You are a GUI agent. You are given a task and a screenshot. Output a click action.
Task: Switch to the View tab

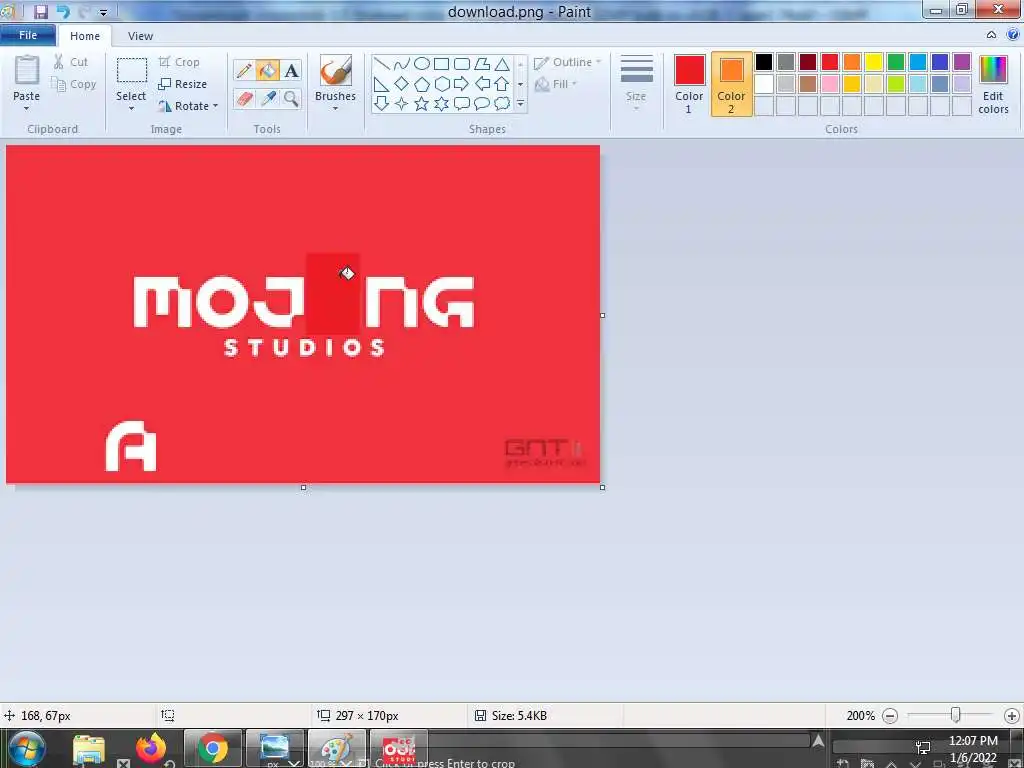[140, 36]
